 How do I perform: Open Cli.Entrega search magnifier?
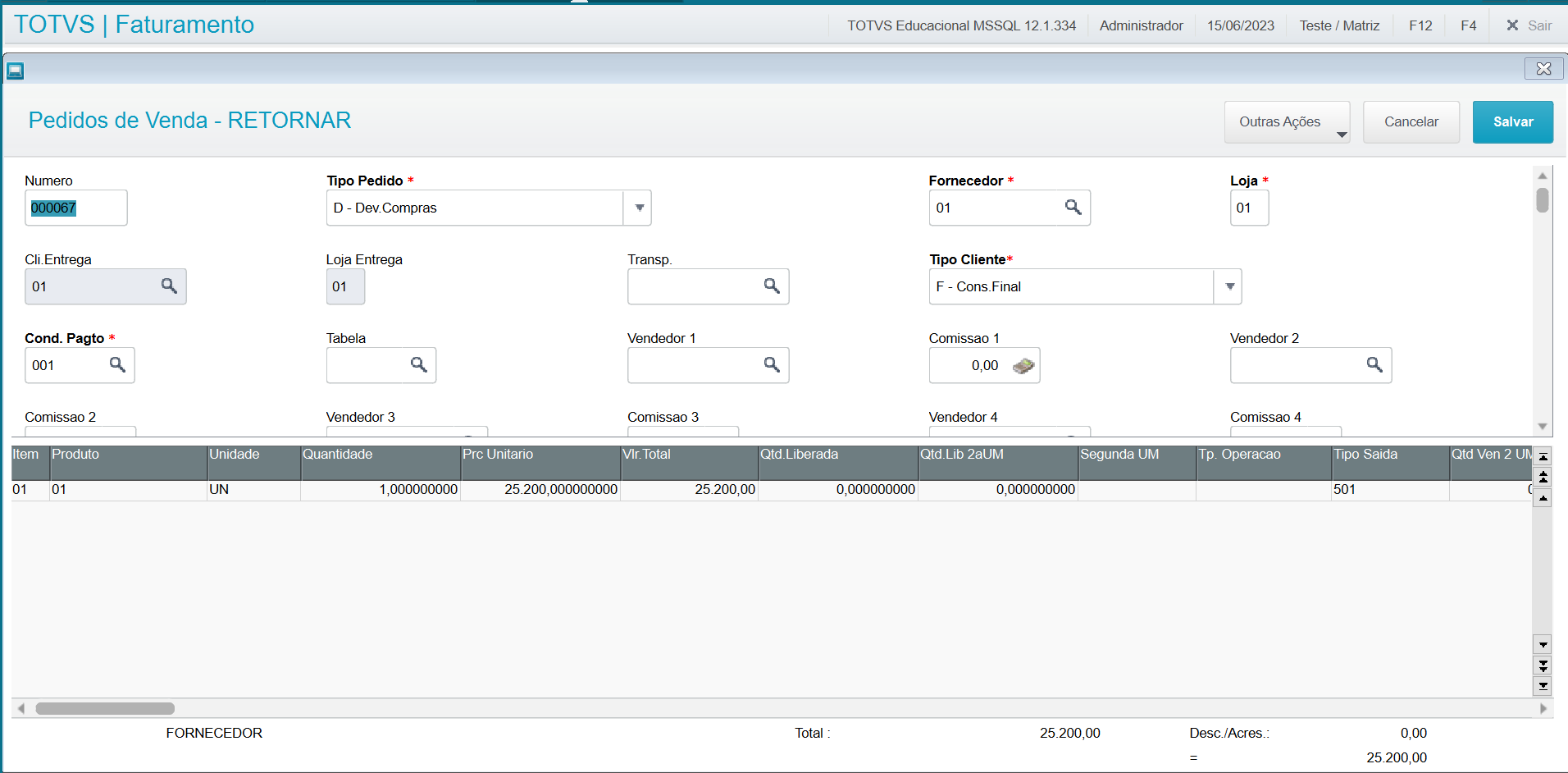coord(169,286)
